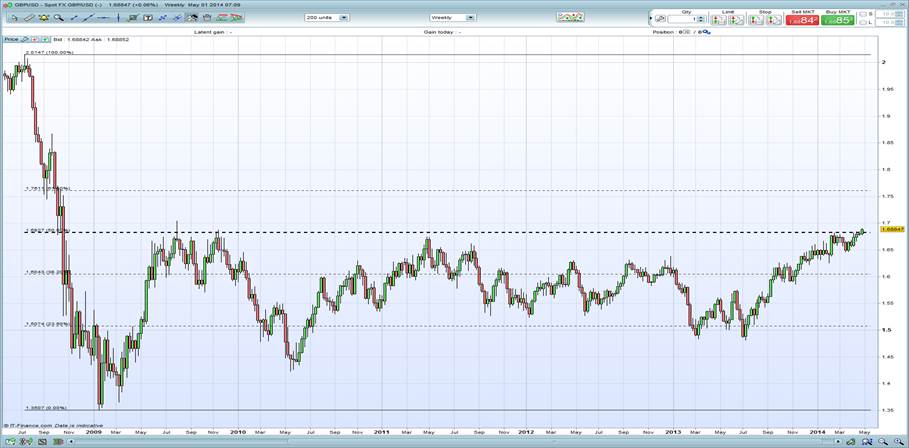
Task: Click the Sell MKT red button
Action: pyautogui.click(x=804, y=18)
